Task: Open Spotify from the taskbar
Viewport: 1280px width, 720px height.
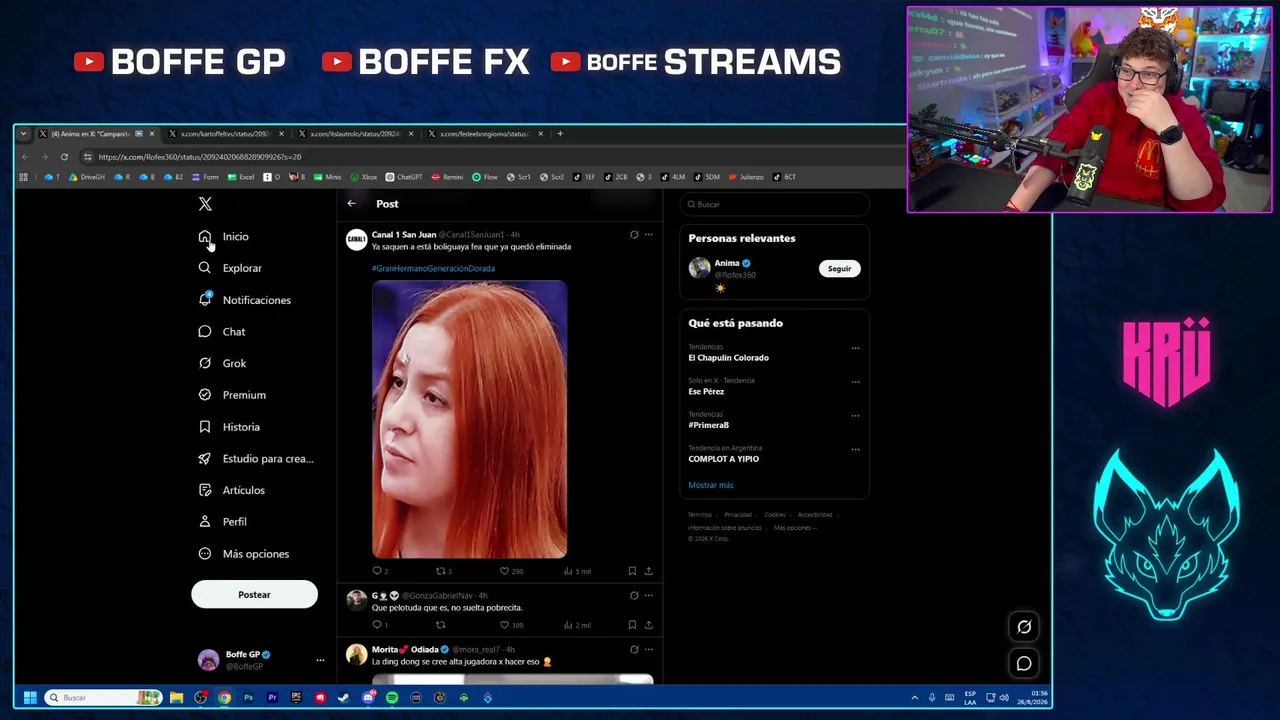Action: click(392, 698)
